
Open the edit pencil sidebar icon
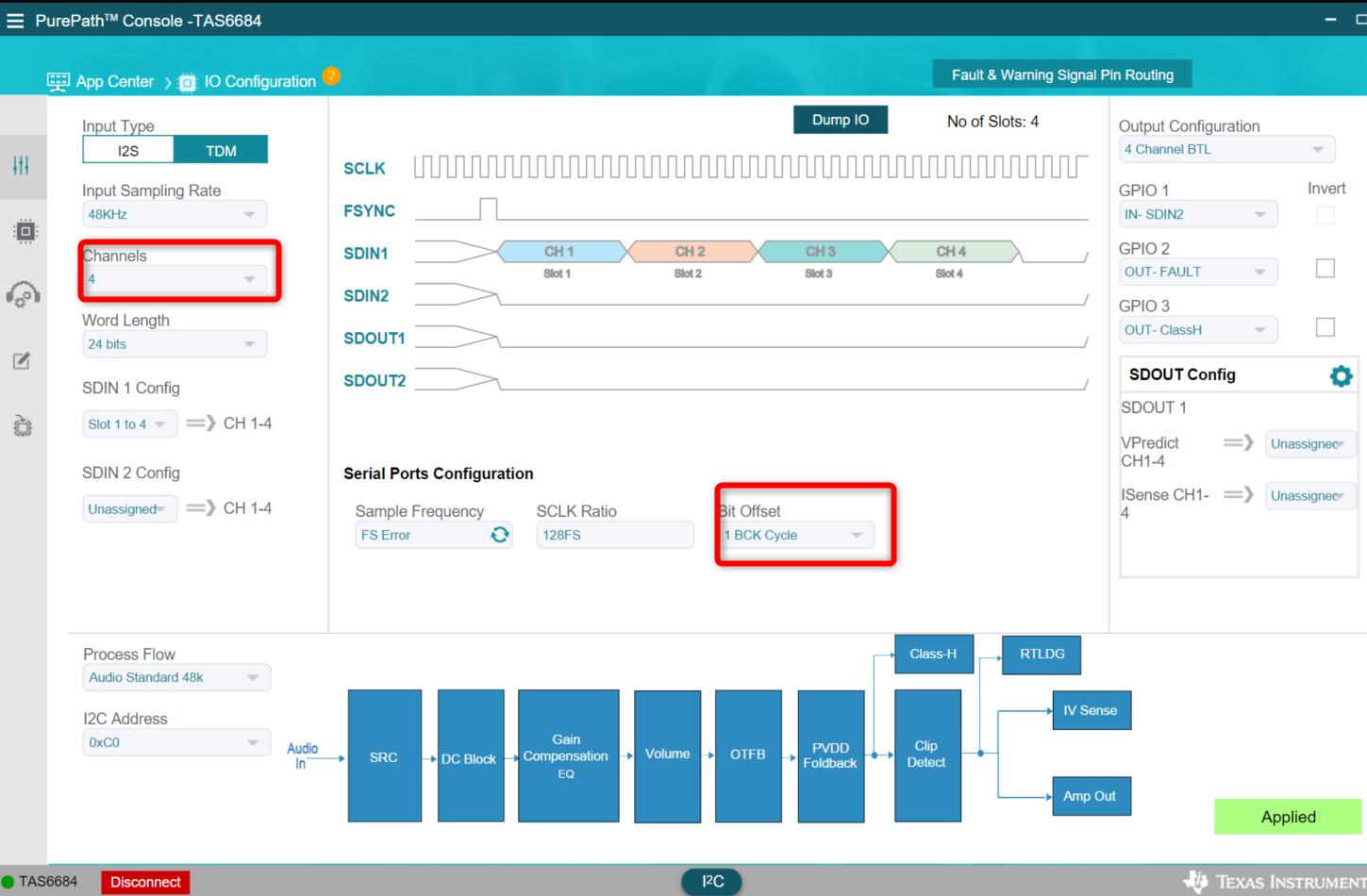click(x=22, y=360)
